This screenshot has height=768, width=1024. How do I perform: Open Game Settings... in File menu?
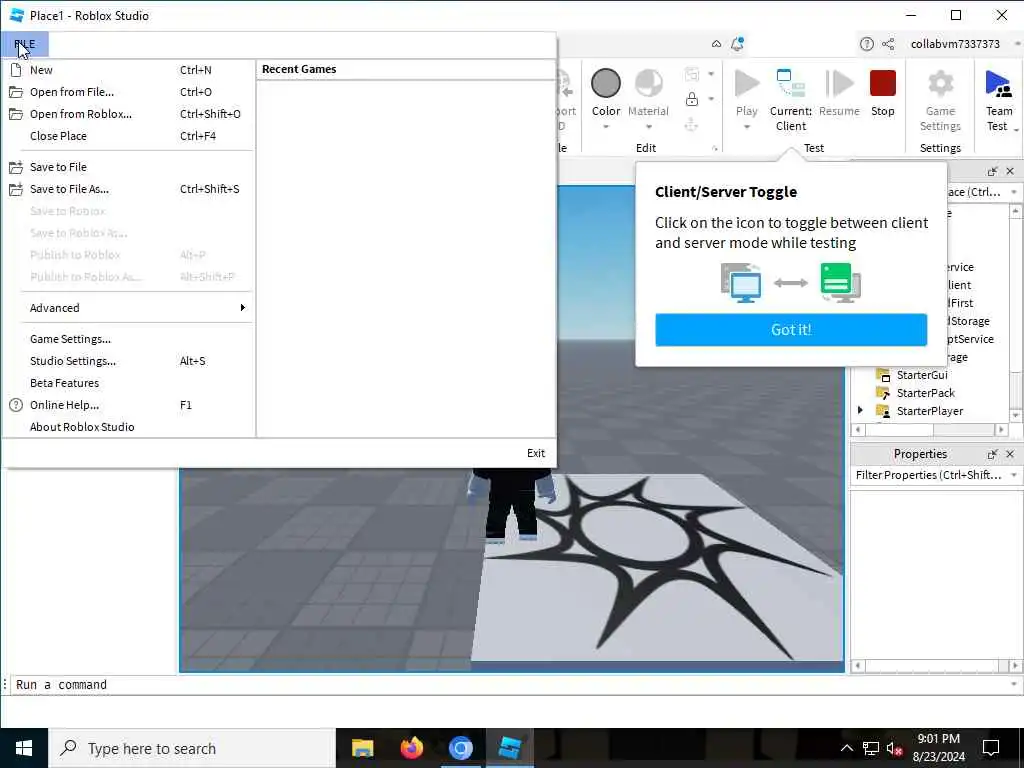coord(129,339)
